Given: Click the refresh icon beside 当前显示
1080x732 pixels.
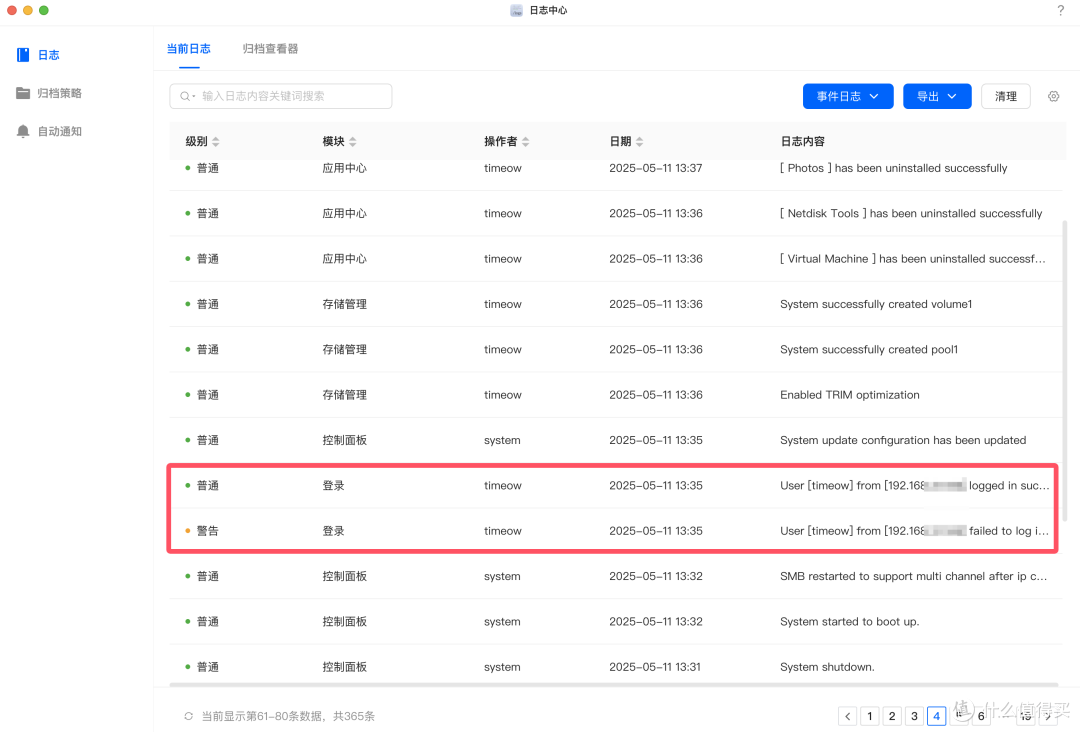Looking at the screenshot, I should click(188, 716).
